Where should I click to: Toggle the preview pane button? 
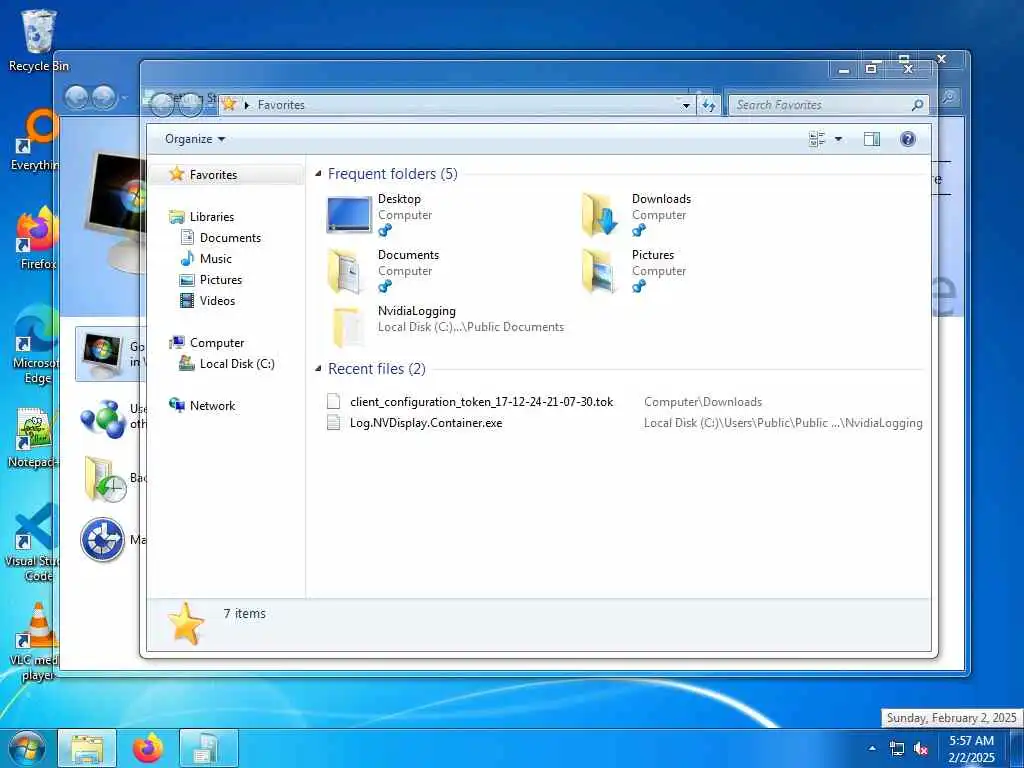coord(872,139)
